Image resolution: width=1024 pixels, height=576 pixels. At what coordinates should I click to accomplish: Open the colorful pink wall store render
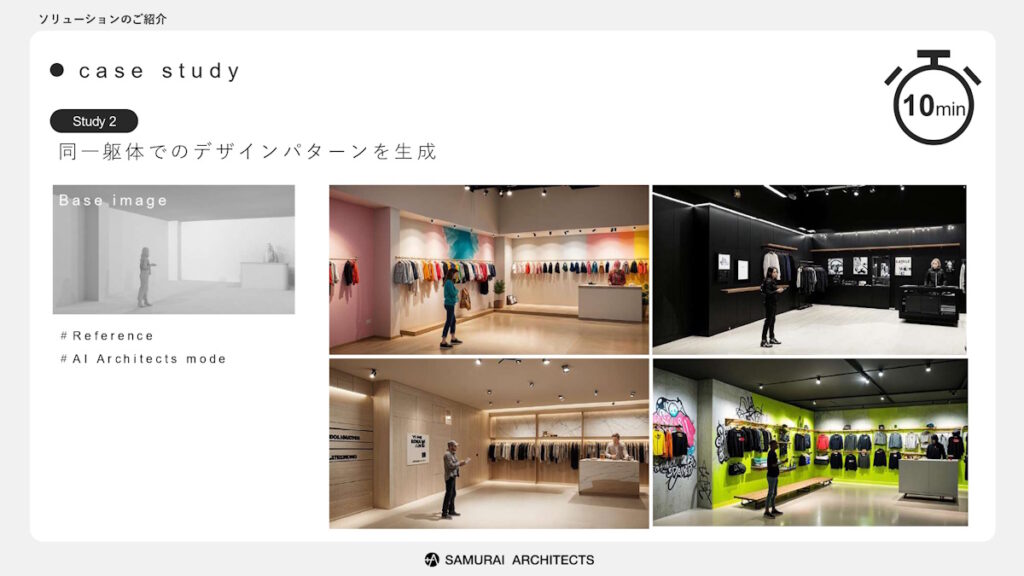(489, 270)
